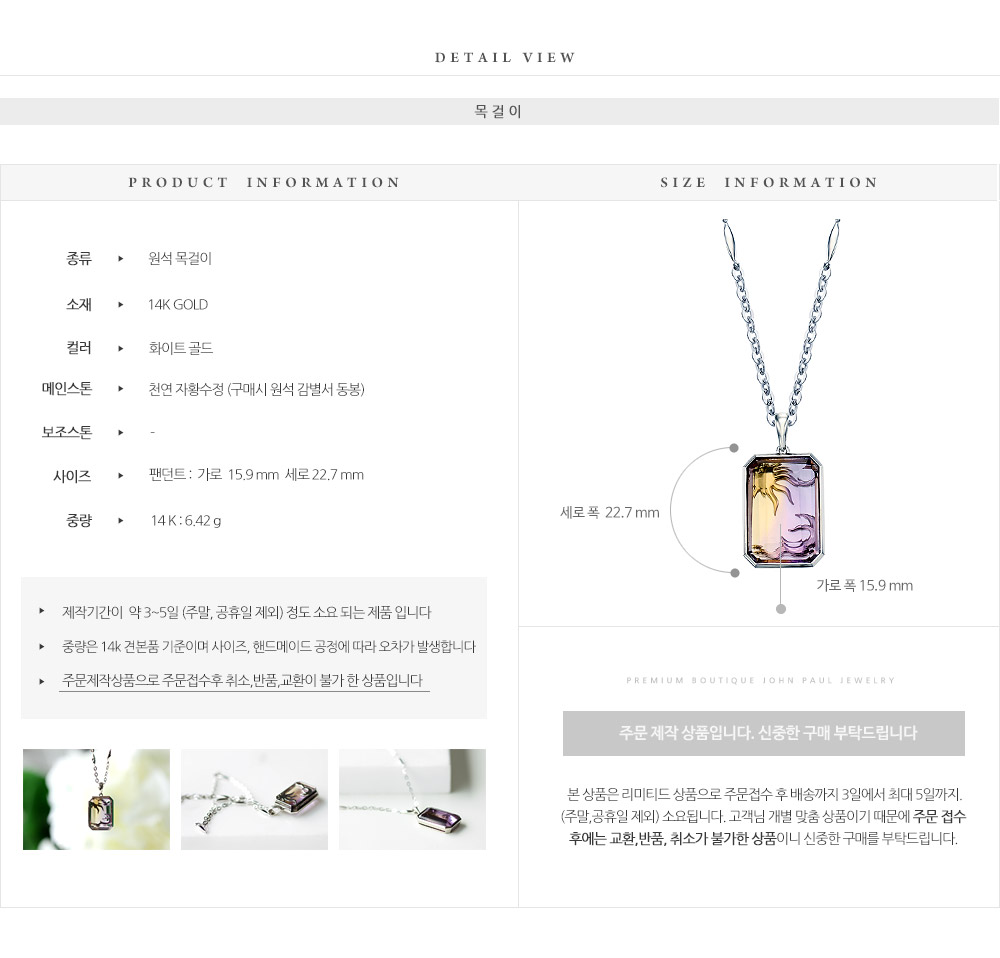Click the DETAIL VIEW heading

(x=505, y=57)
